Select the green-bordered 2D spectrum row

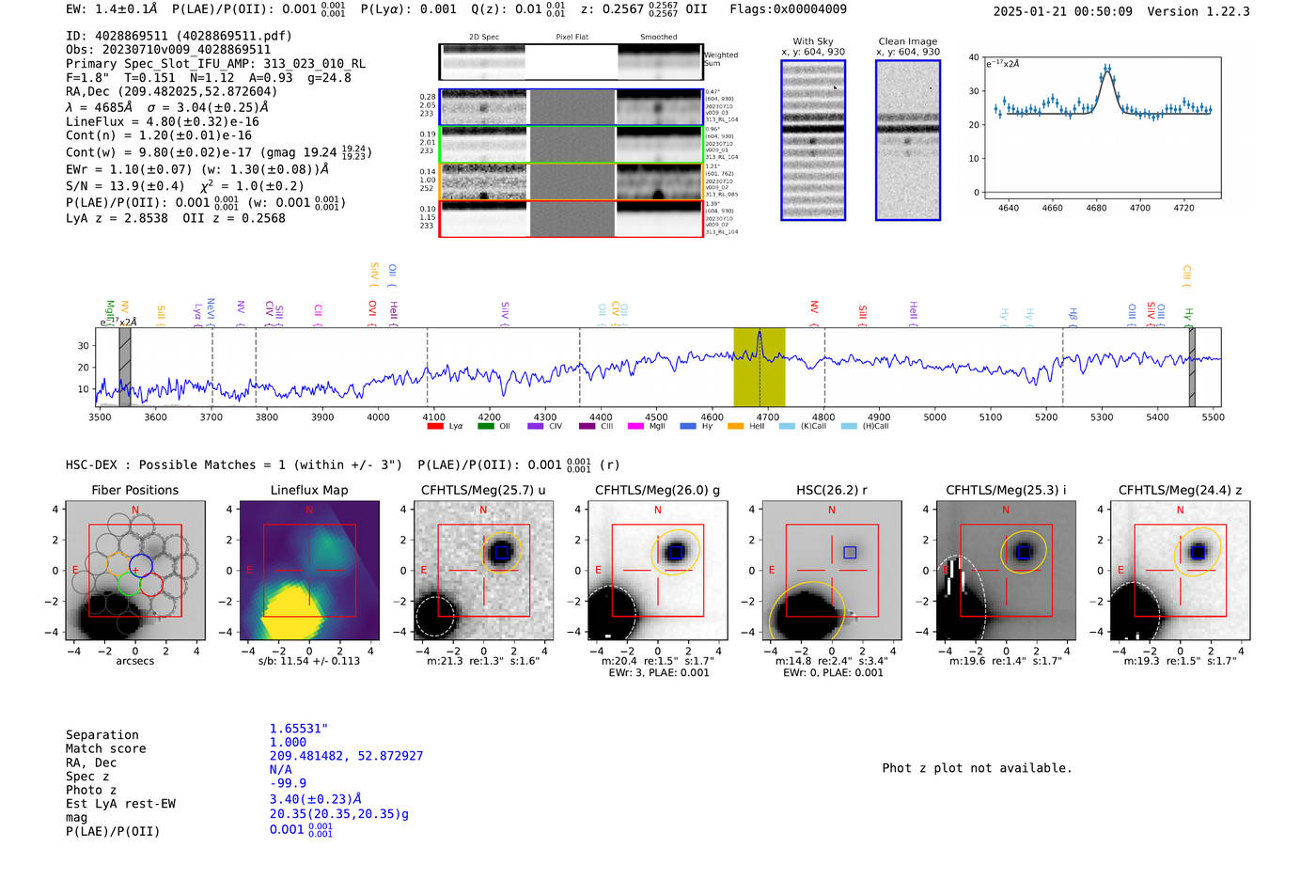coord(571,145)
